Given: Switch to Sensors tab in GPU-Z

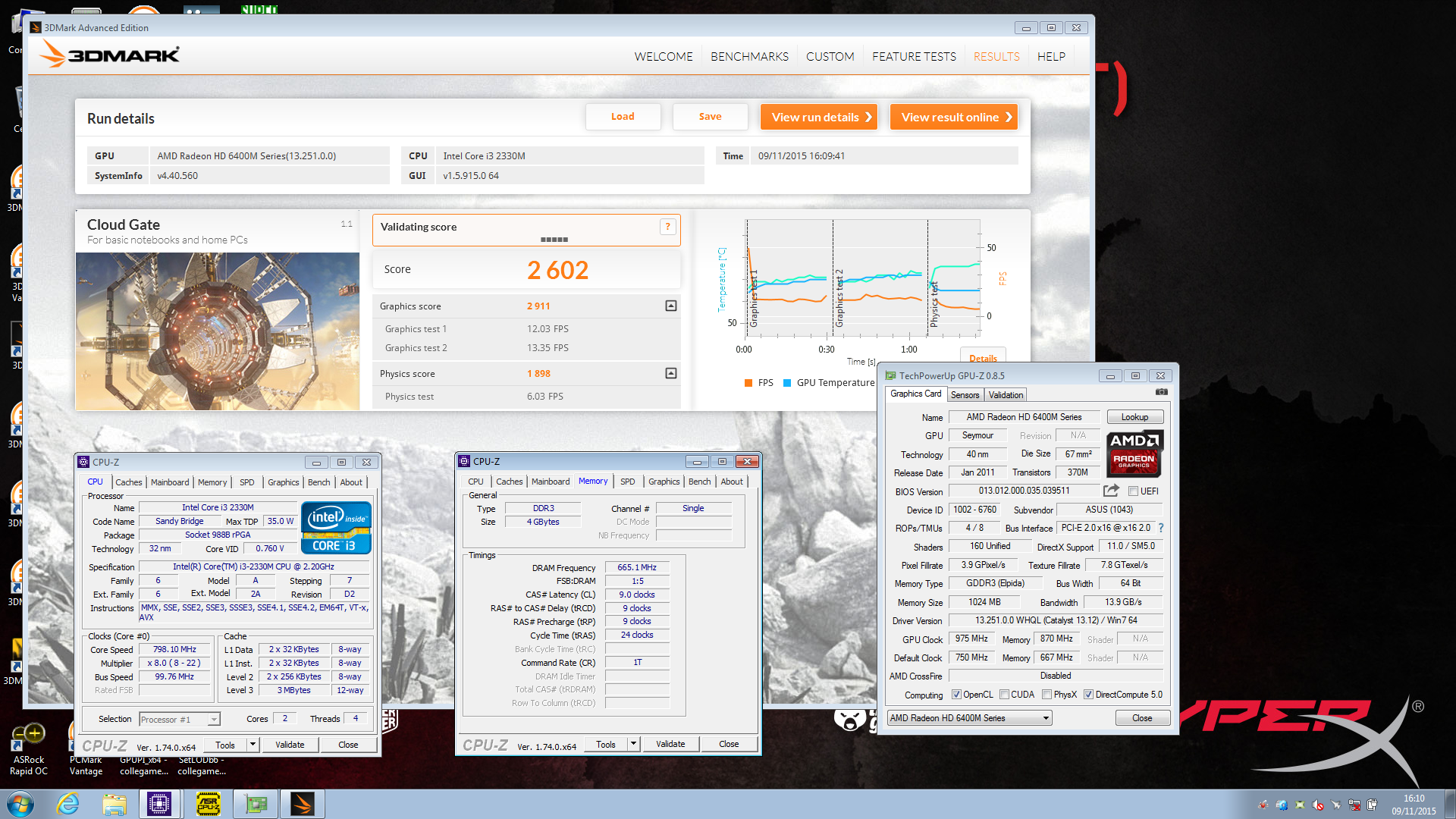Looking at the screenshot, I should [965, 394].
